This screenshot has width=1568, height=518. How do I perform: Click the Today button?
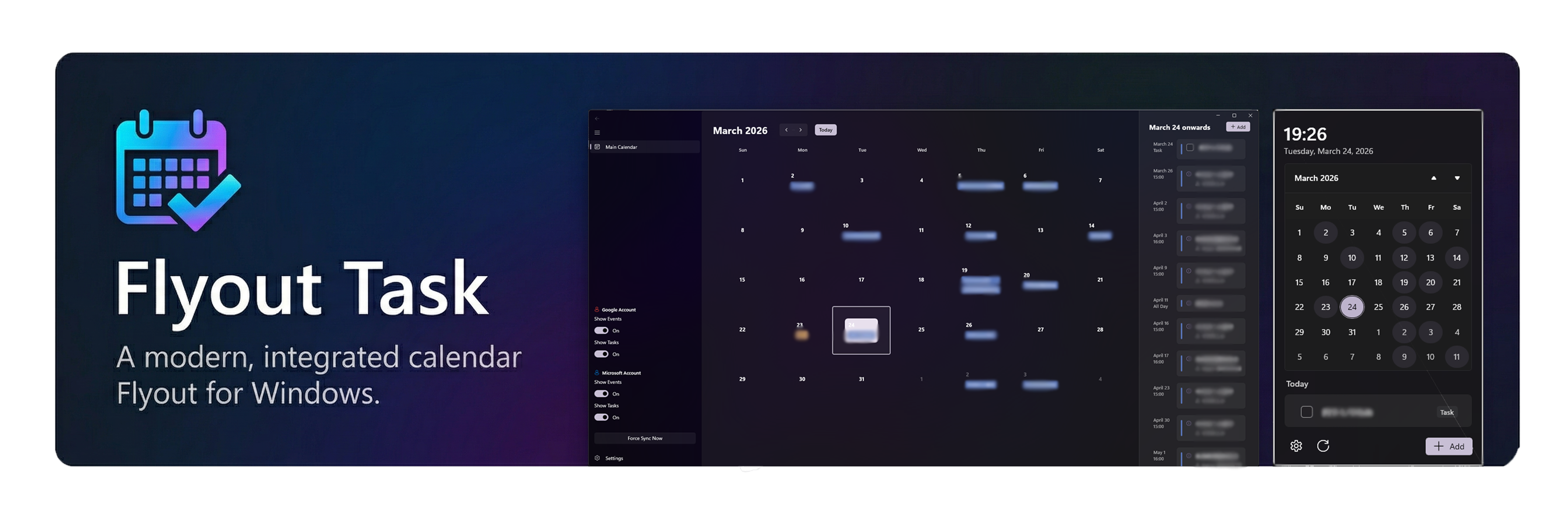(826, 129)
